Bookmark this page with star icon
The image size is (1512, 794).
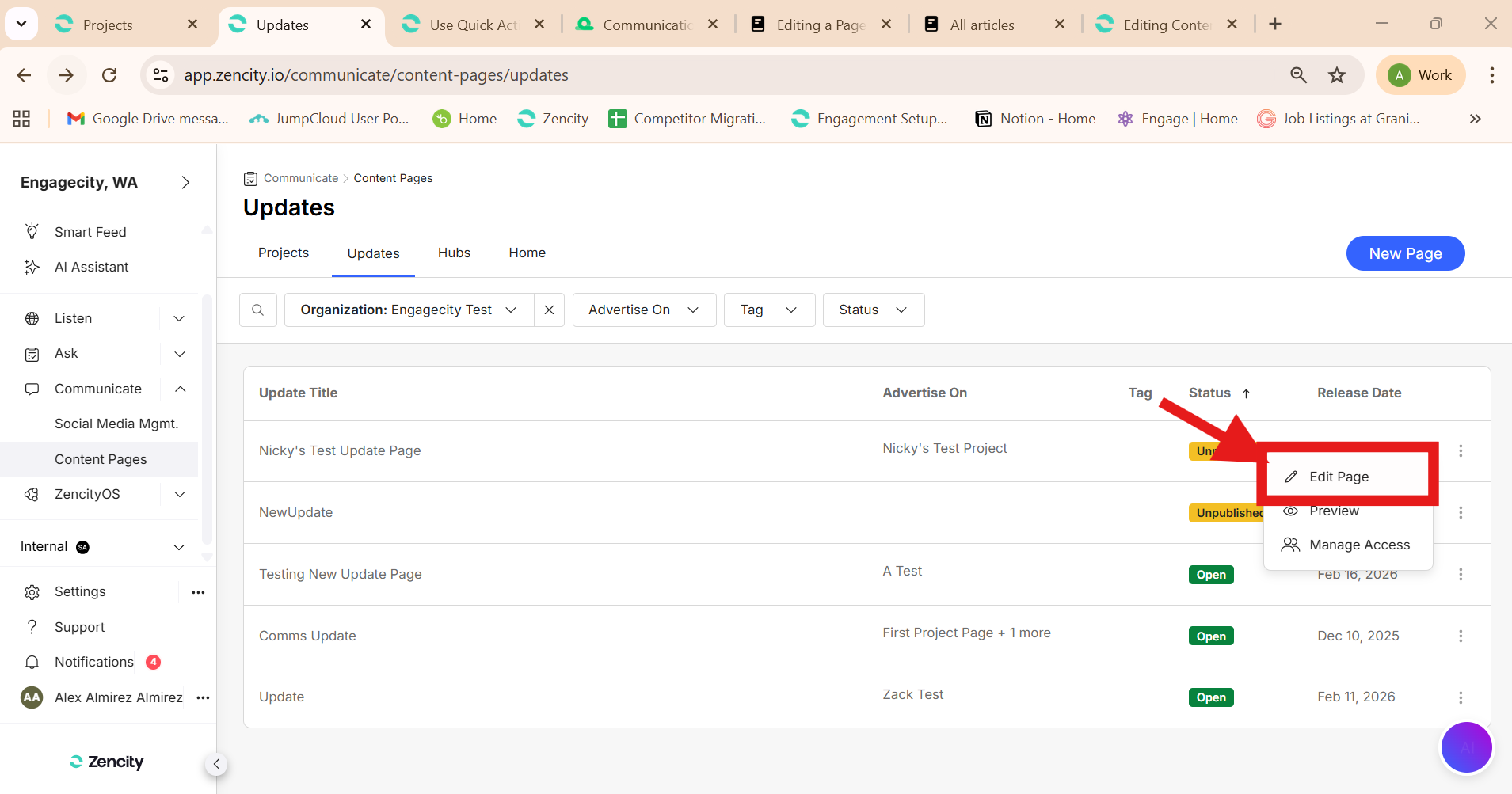[1337, 75]
